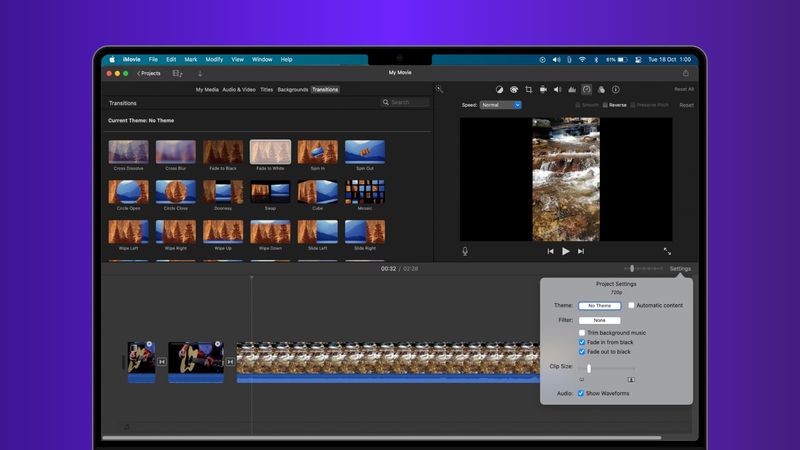Select the Mosaic transition
Image resolution: width=800 pixels, height=450 pixels.
[x=365, y=192]
